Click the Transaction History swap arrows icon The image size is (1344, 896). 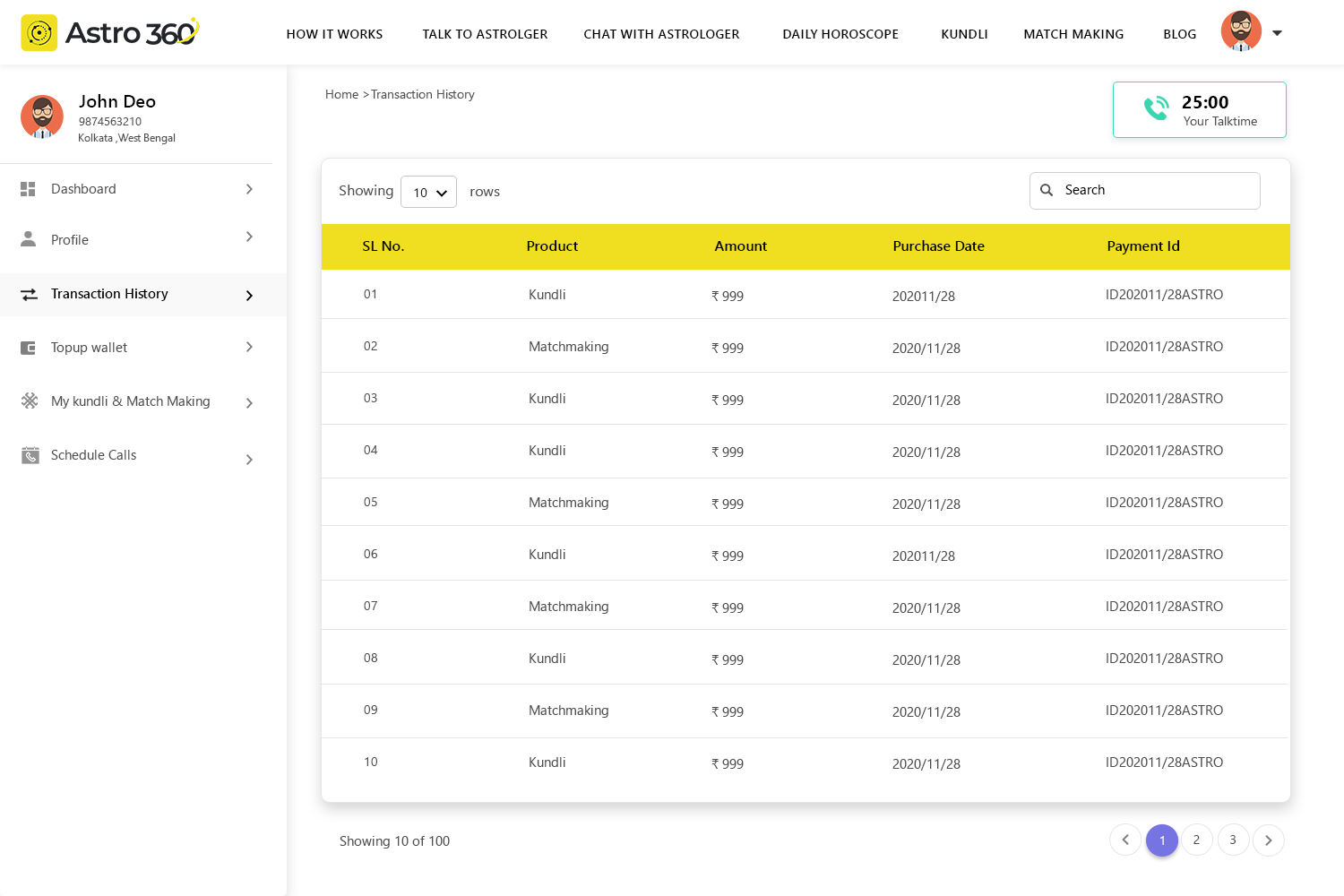pos(30,295)
